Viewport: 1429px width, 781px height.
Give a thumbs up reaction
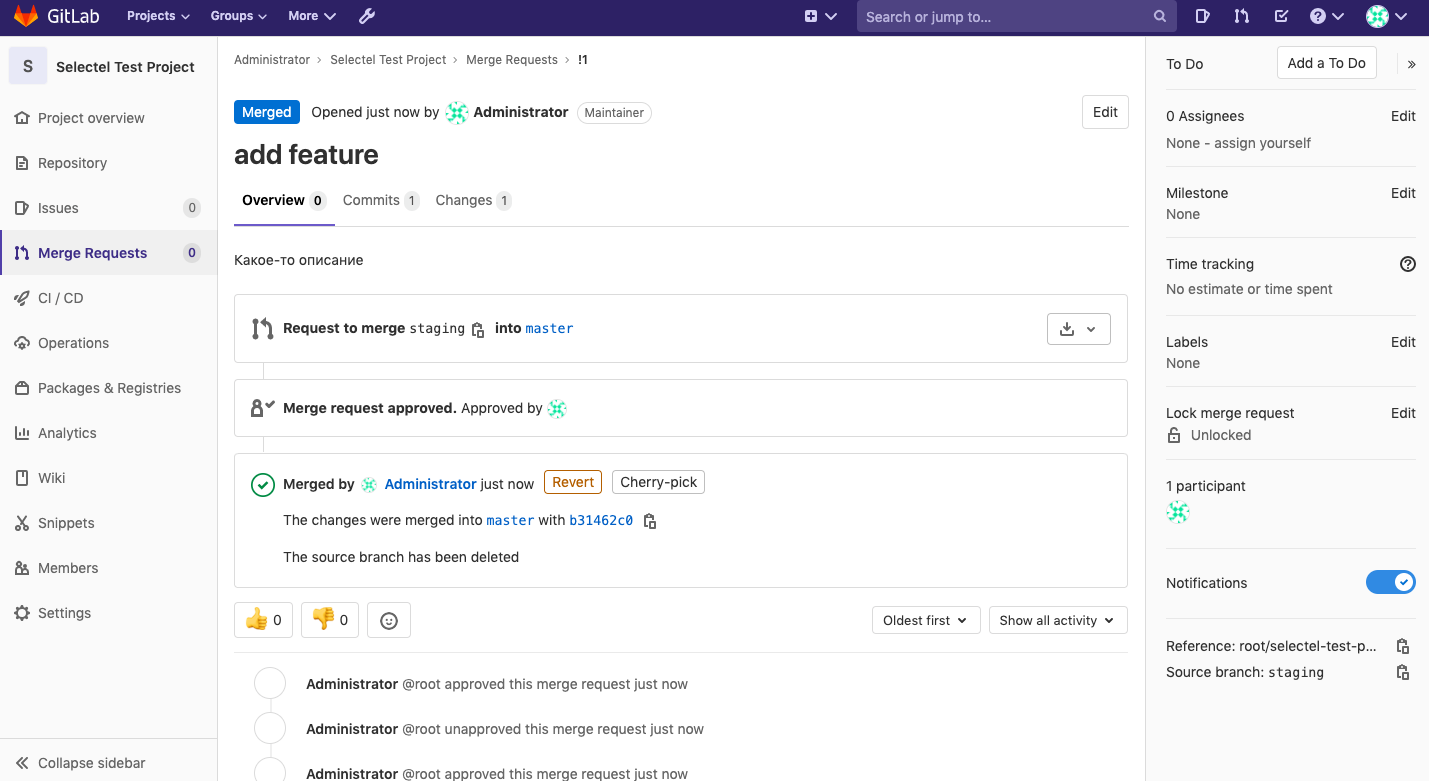tap(263, 620)
